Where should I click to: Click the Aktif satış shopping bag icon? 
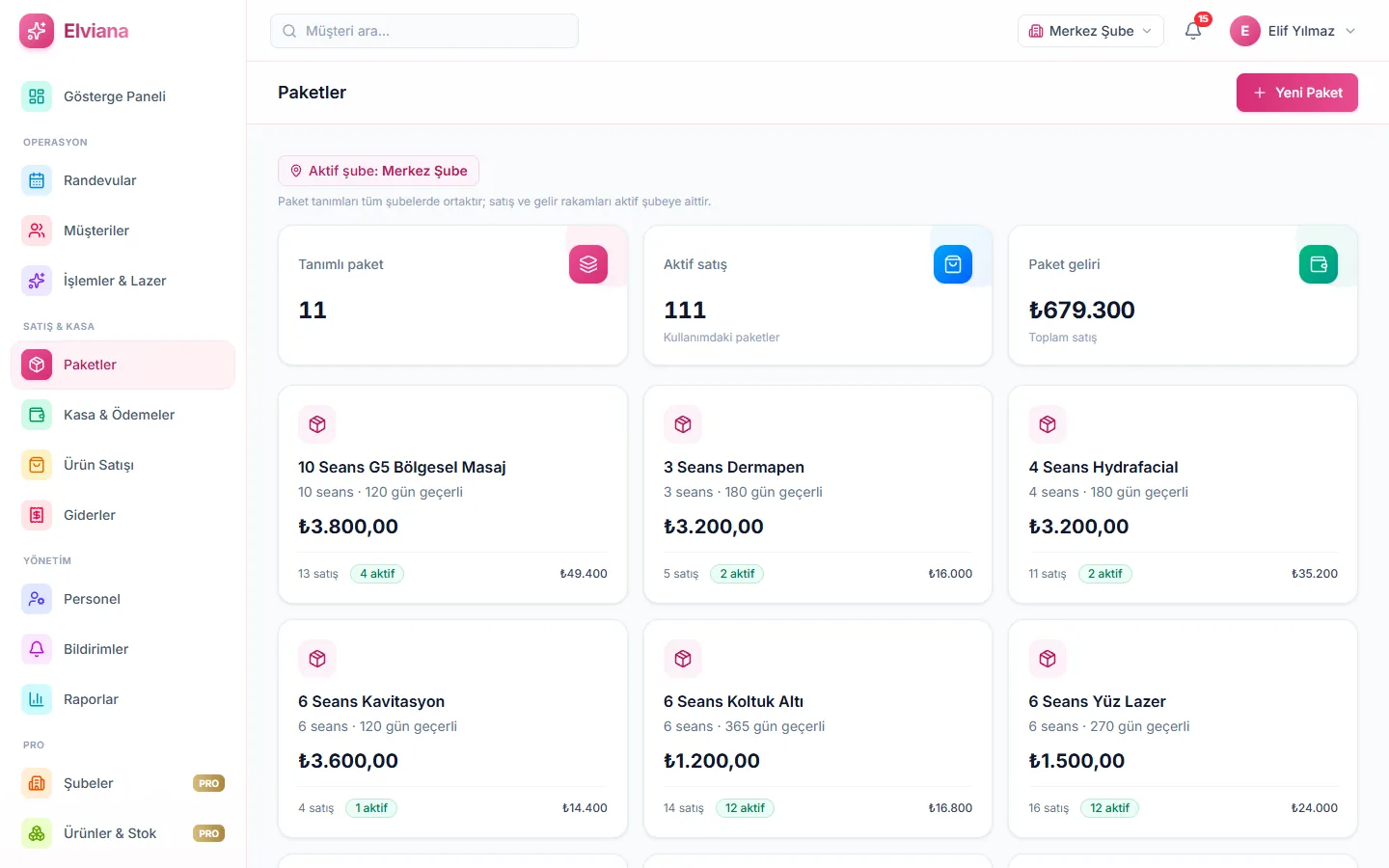(953, 264)
